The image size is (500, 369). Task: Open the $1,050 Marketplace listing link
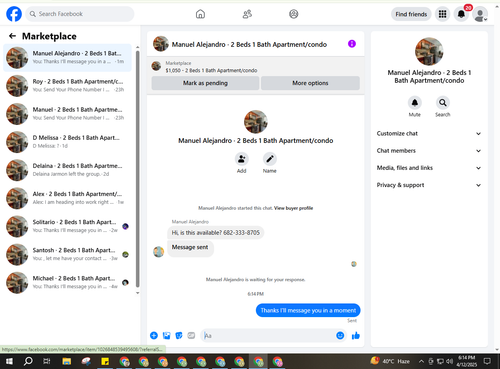click(x=211, y=70)
